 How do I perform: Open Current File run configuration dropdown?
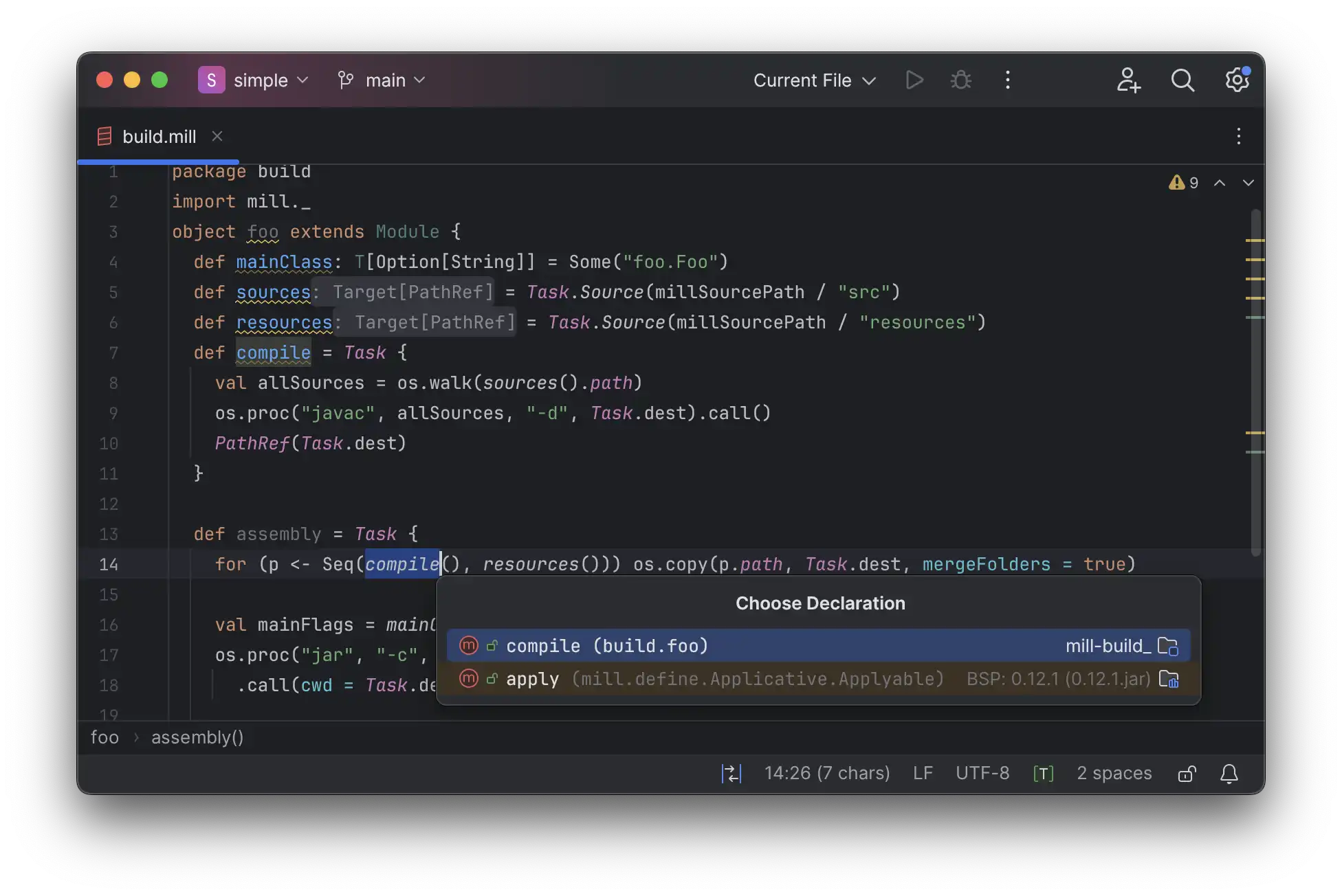(814, 80)
